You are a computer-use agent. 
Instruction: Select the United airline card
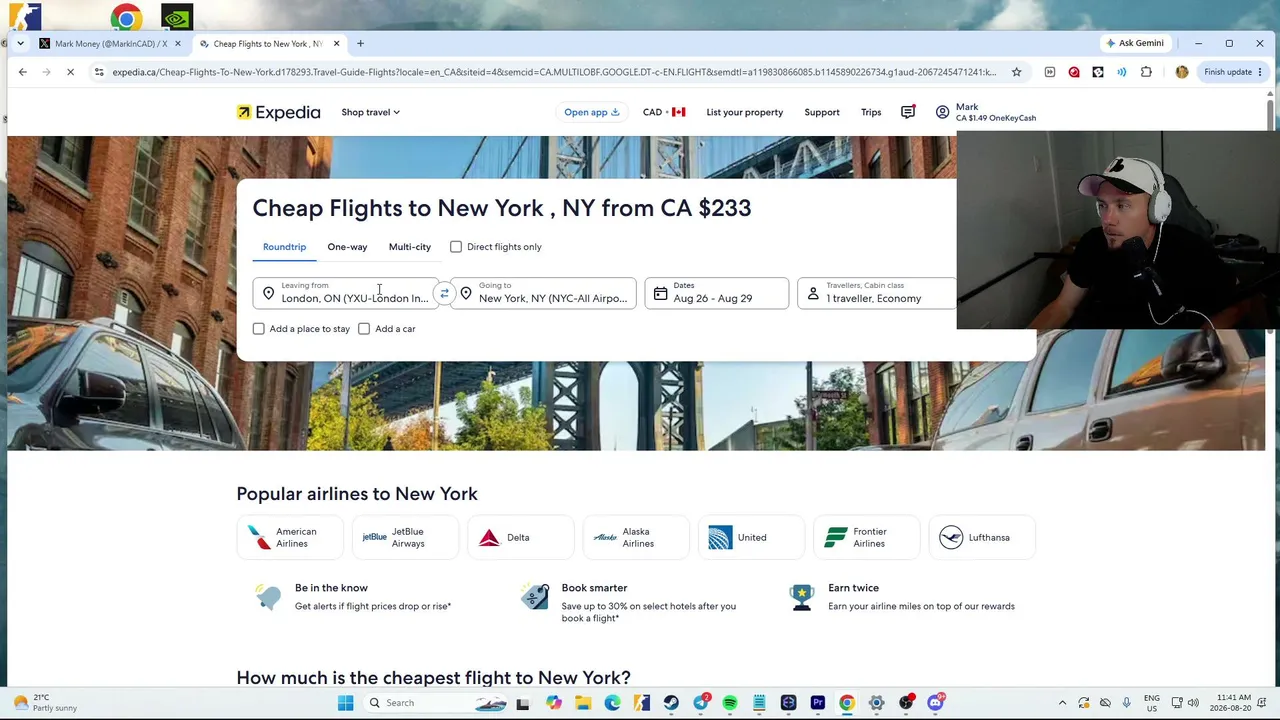click(751, 538)
